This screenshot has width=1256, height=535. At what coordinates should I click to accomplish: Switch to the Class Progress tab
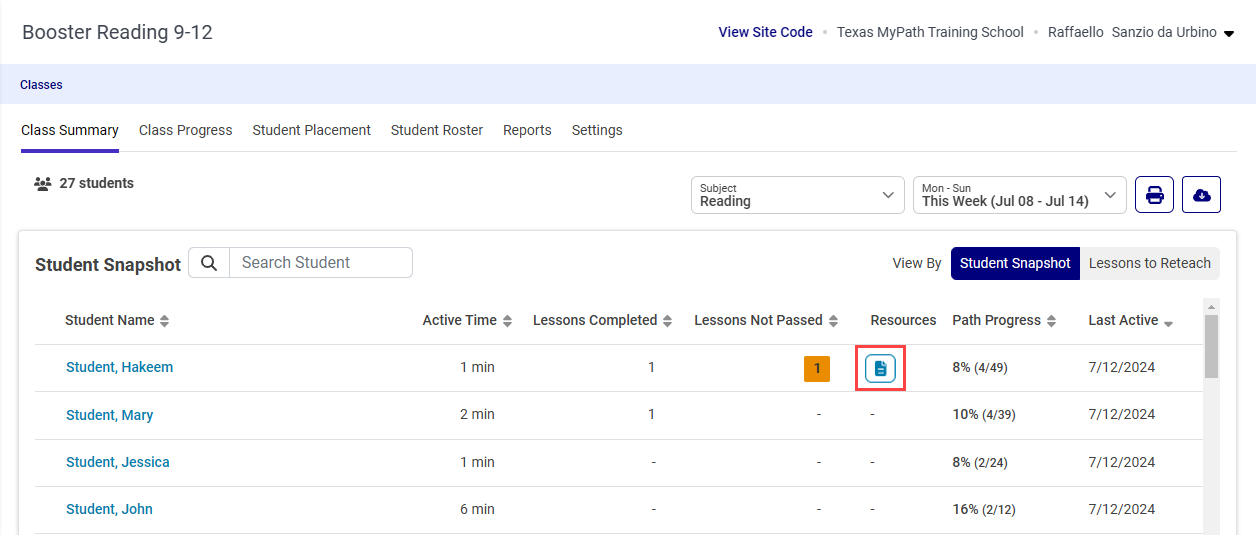(185, 130)
